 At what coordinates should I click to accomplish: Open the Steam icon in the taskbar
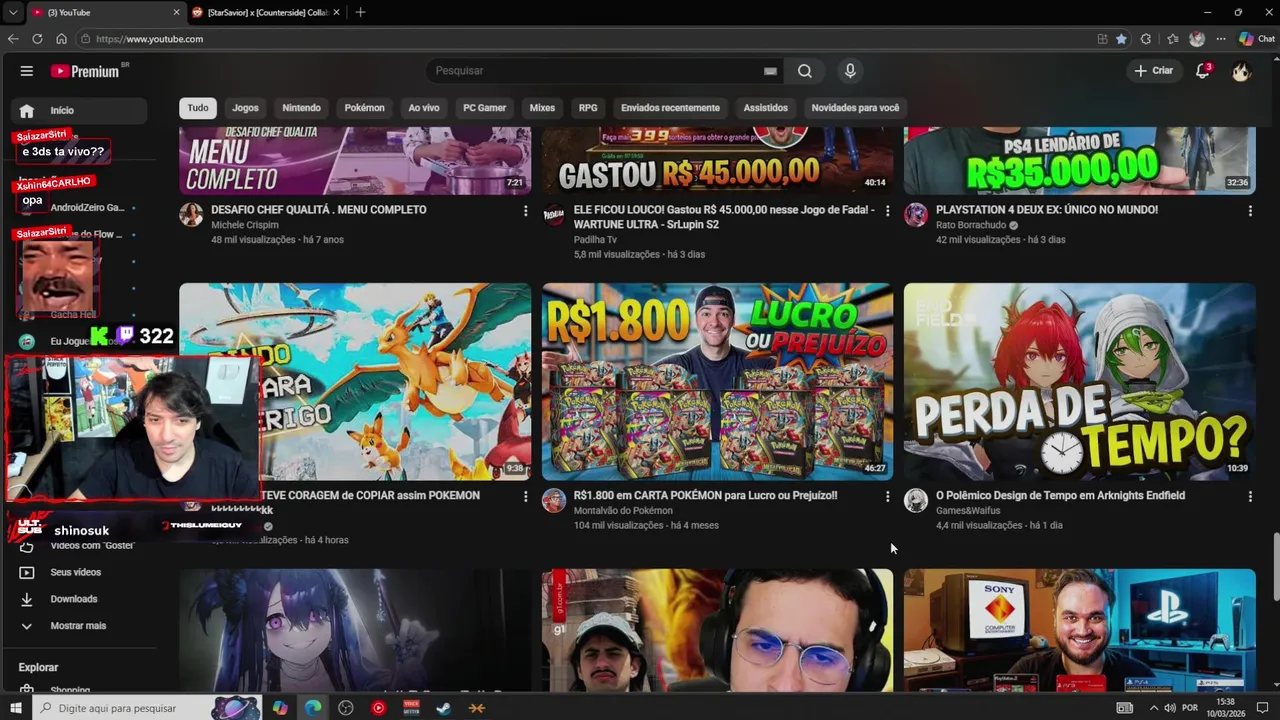coord(444,708)
